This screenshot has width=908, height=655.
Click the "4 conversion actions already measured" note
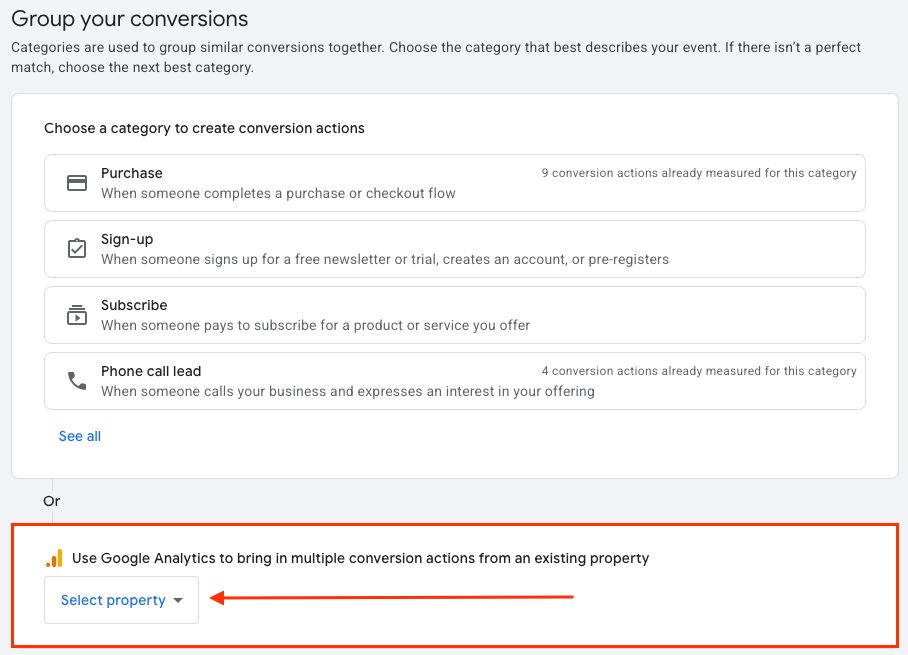coord(699,371)
